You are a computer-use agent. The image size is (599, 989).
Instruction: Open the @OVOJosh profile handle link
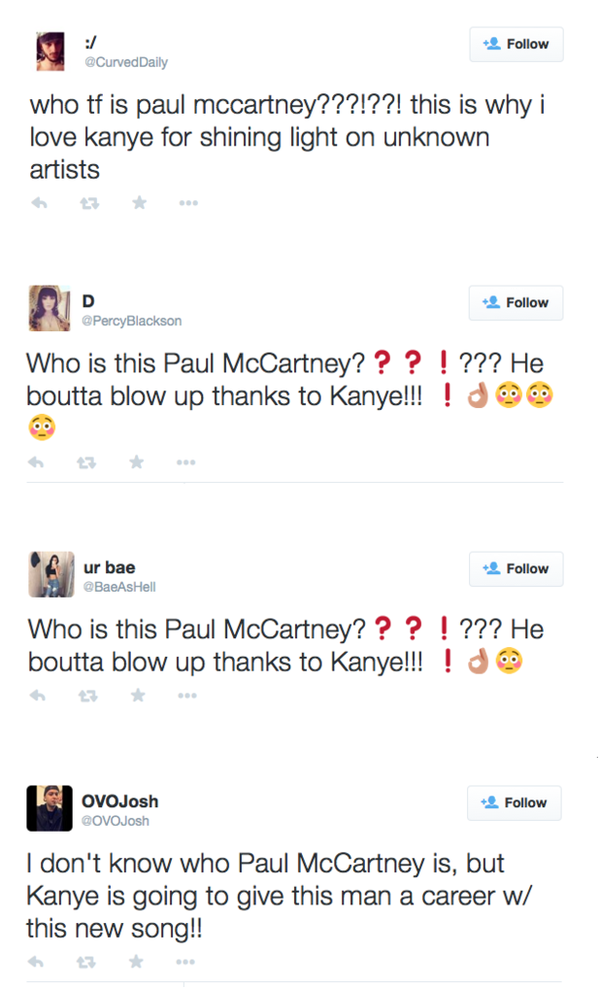(x=115, y=821)
